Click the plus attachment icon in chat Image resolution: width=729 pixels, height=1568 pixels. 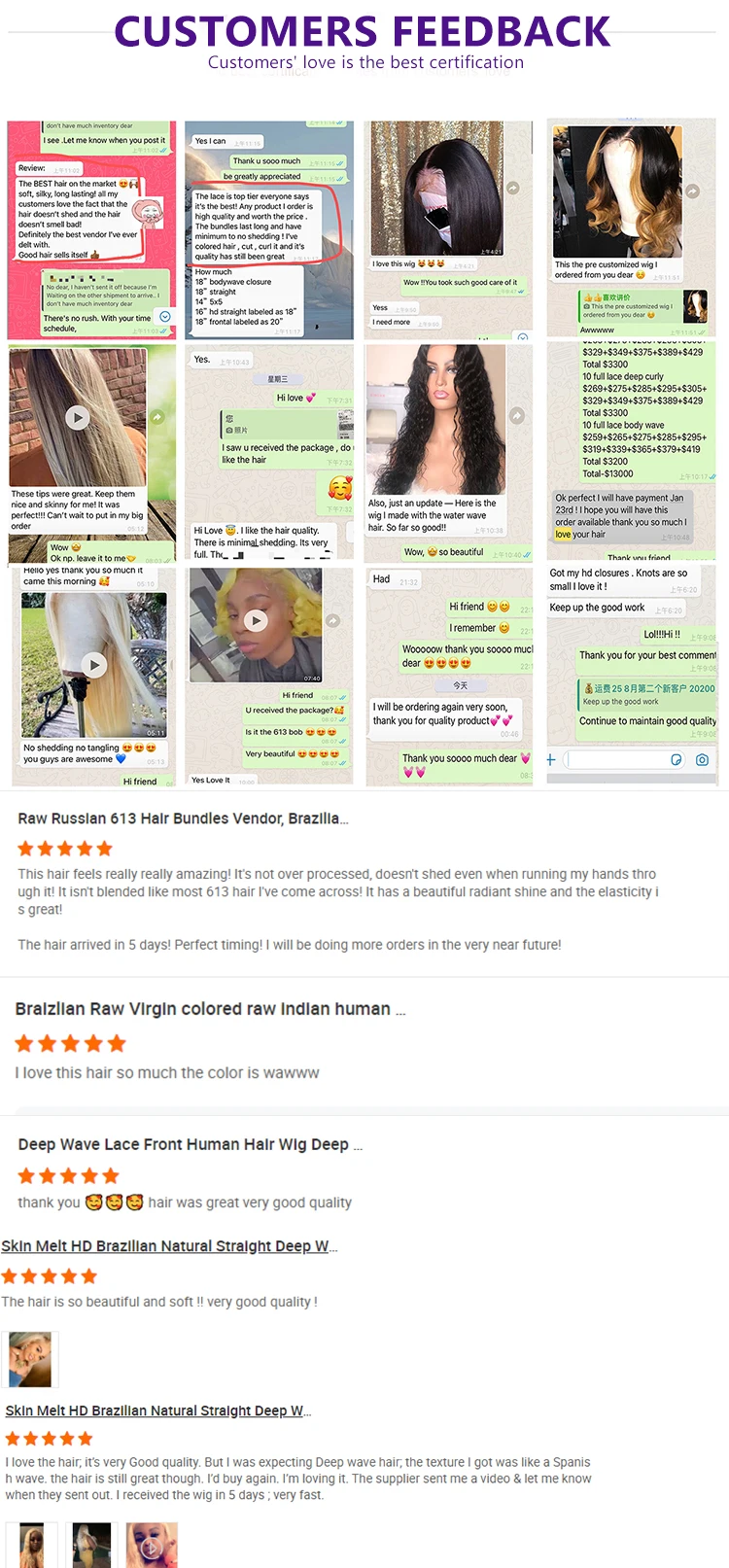[x=551, y=760]
